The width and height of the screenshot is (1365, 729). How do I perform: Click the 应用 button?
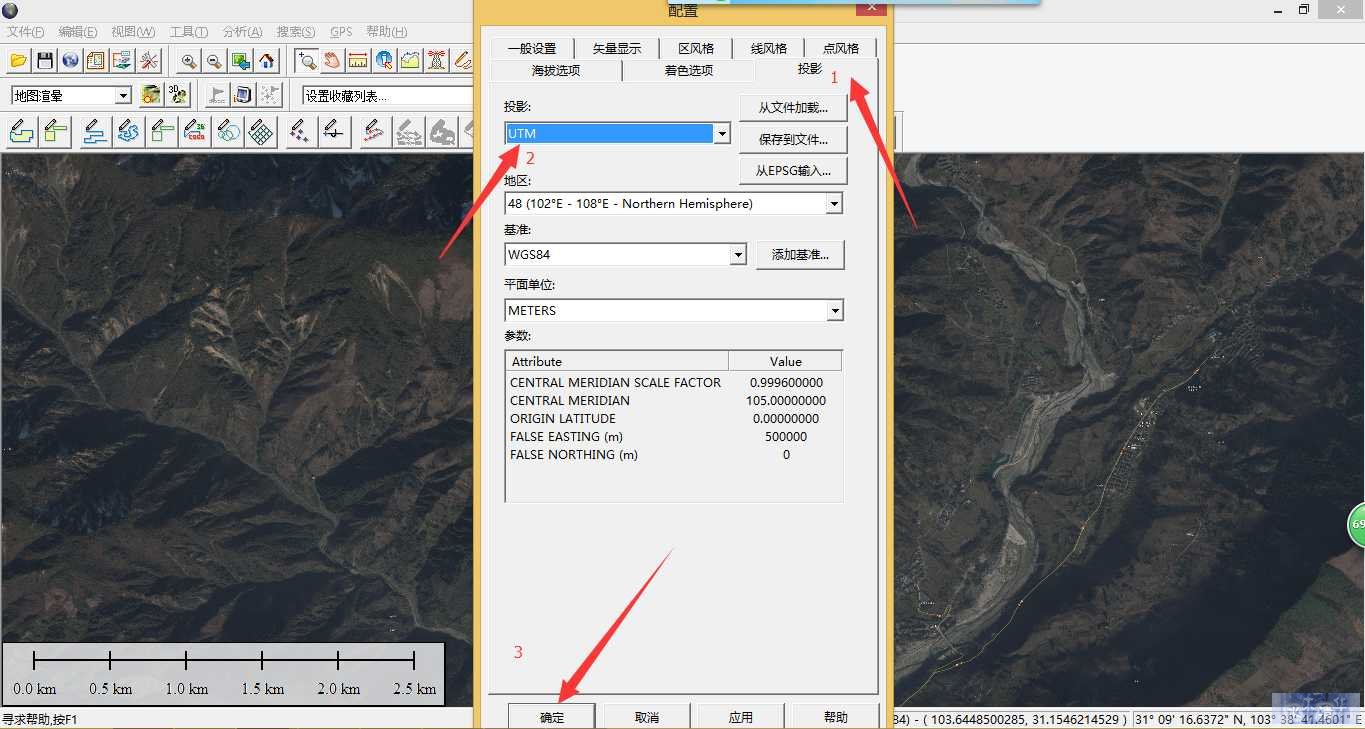pyautogui.click(x=741, y=717)
